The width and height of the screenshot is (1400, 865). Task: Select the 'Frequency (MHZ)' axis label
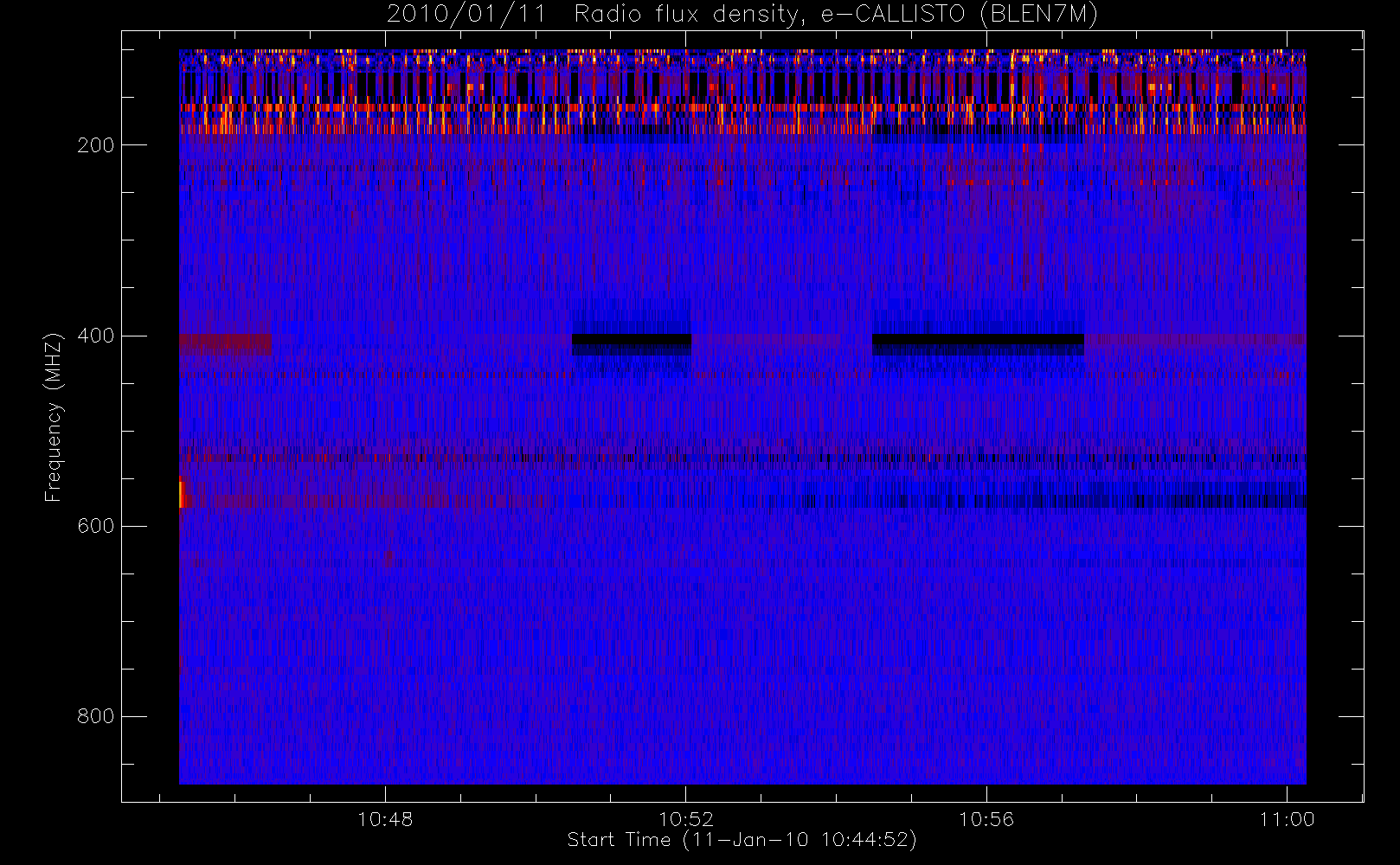[x=54, y=417]
